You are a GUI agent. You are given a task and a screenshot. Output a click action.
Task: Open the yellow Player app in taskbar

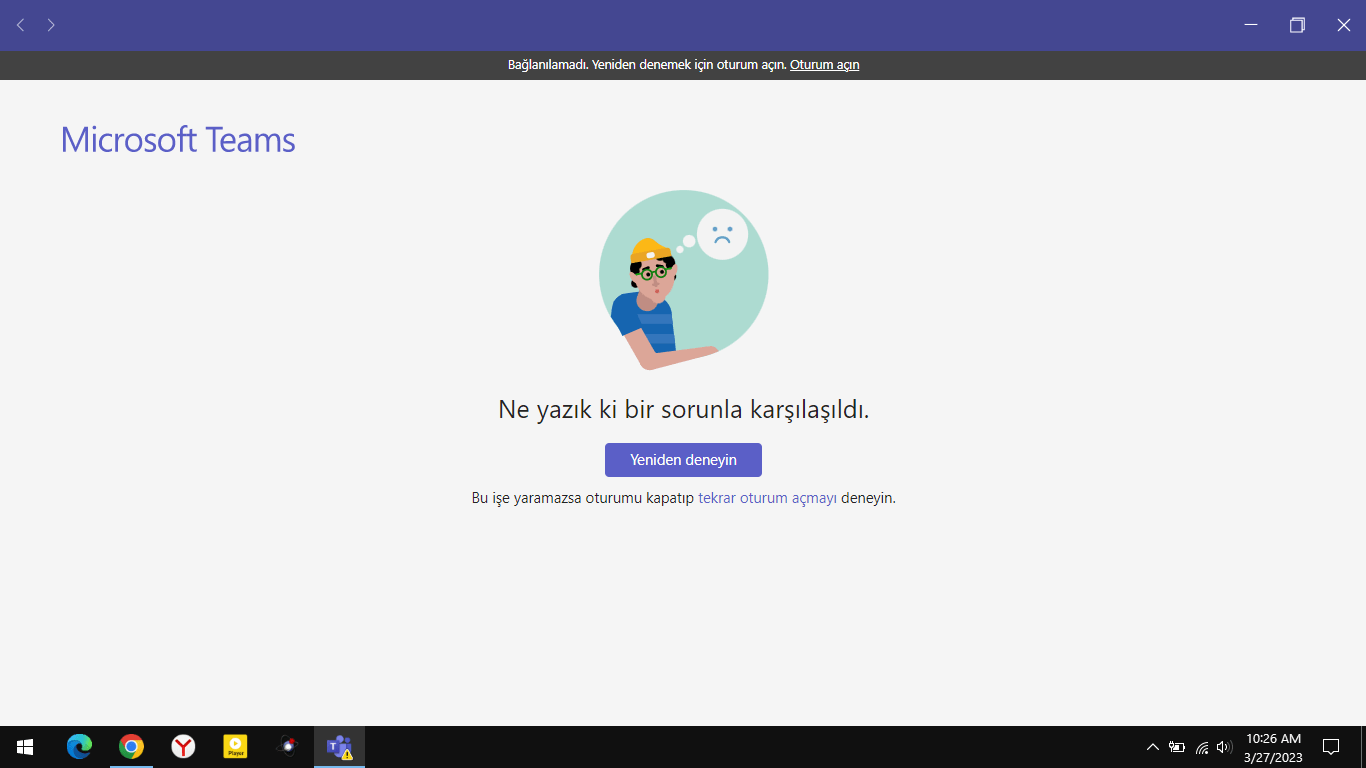(x=235, y=747)
